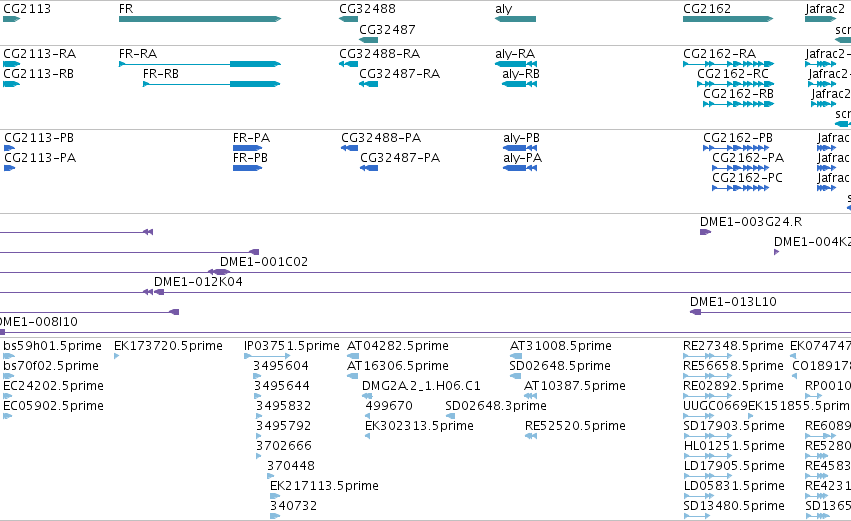The height and width of the screenshot is (521, 851).
Task: Click the SD02648.5prime EST label
Action: [x=560, y=366]
